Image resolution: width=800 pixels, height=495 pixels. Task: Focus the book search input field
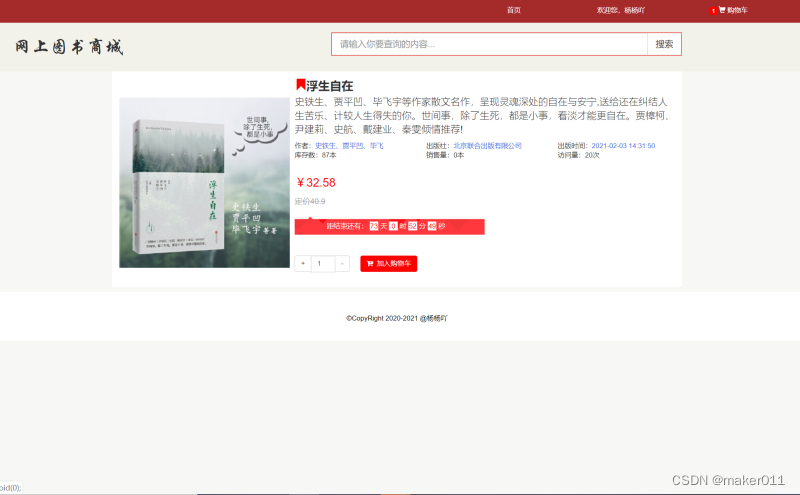point(489,44)
